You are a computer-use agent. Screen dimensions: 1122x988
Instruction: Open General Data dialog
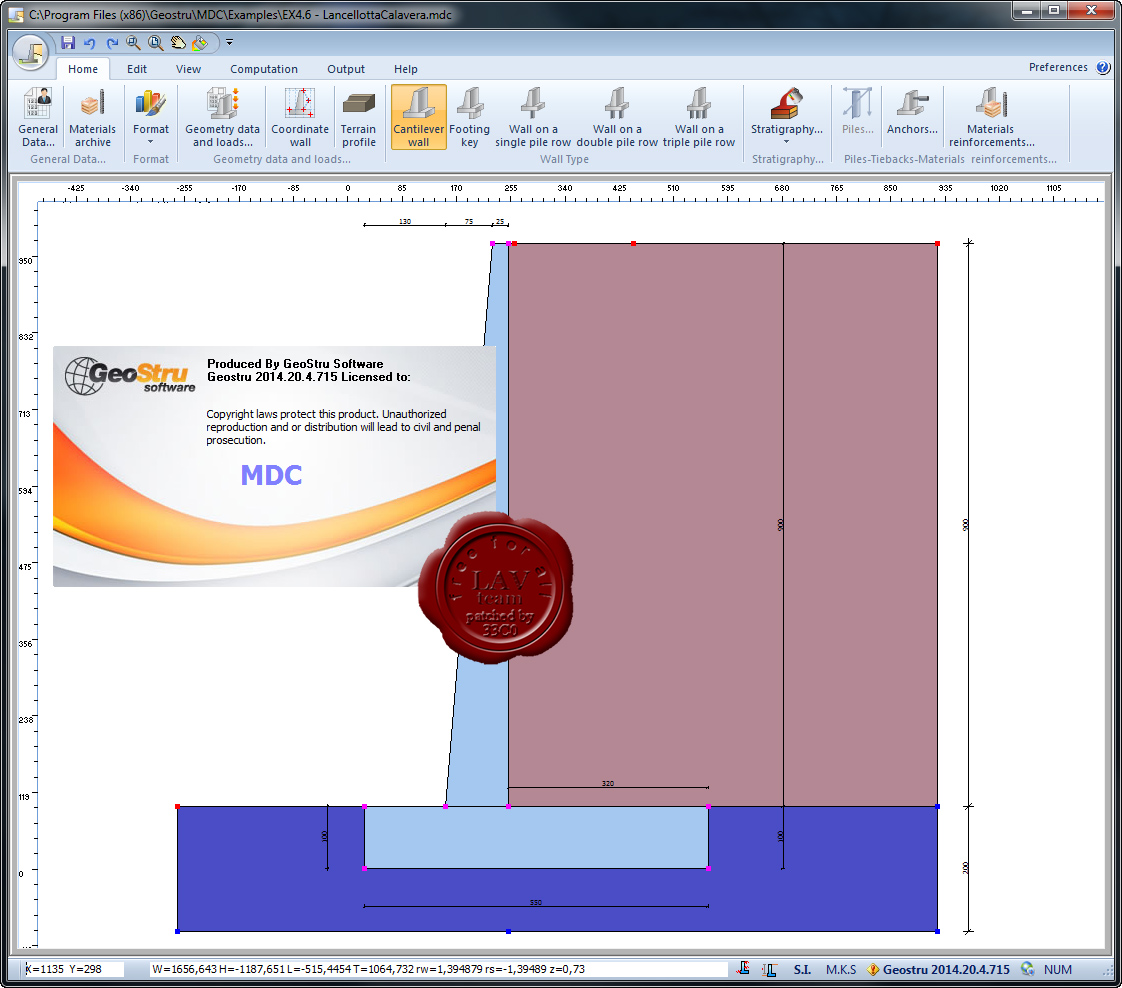click(x=38, y=117)
